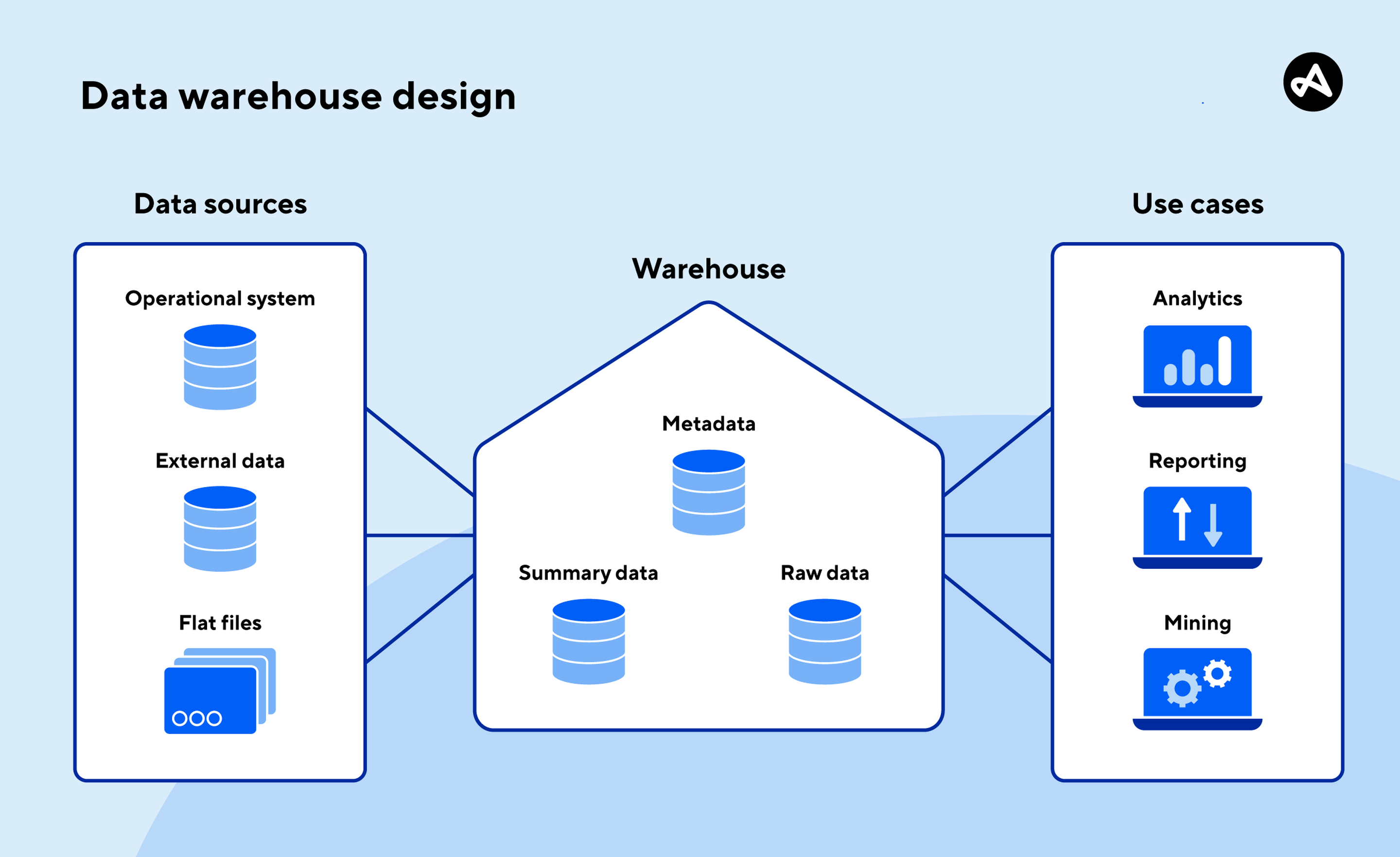The image size is (1400, 857).
Task: Select the Flat files label text
Action: [220, 623]
